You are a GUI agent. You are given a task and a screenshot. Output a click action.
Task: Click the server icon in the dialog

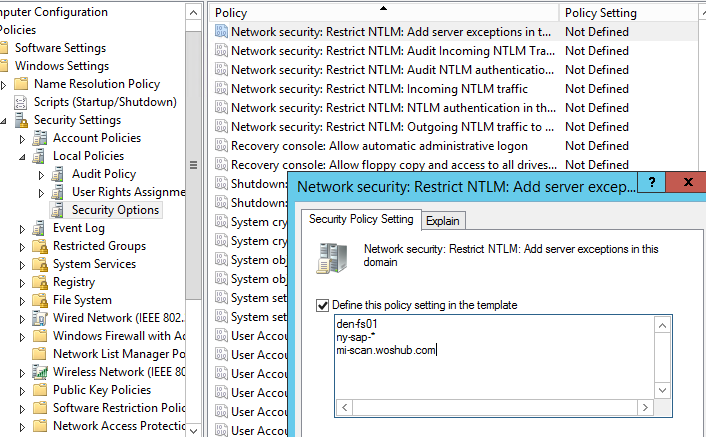point(332,257)
